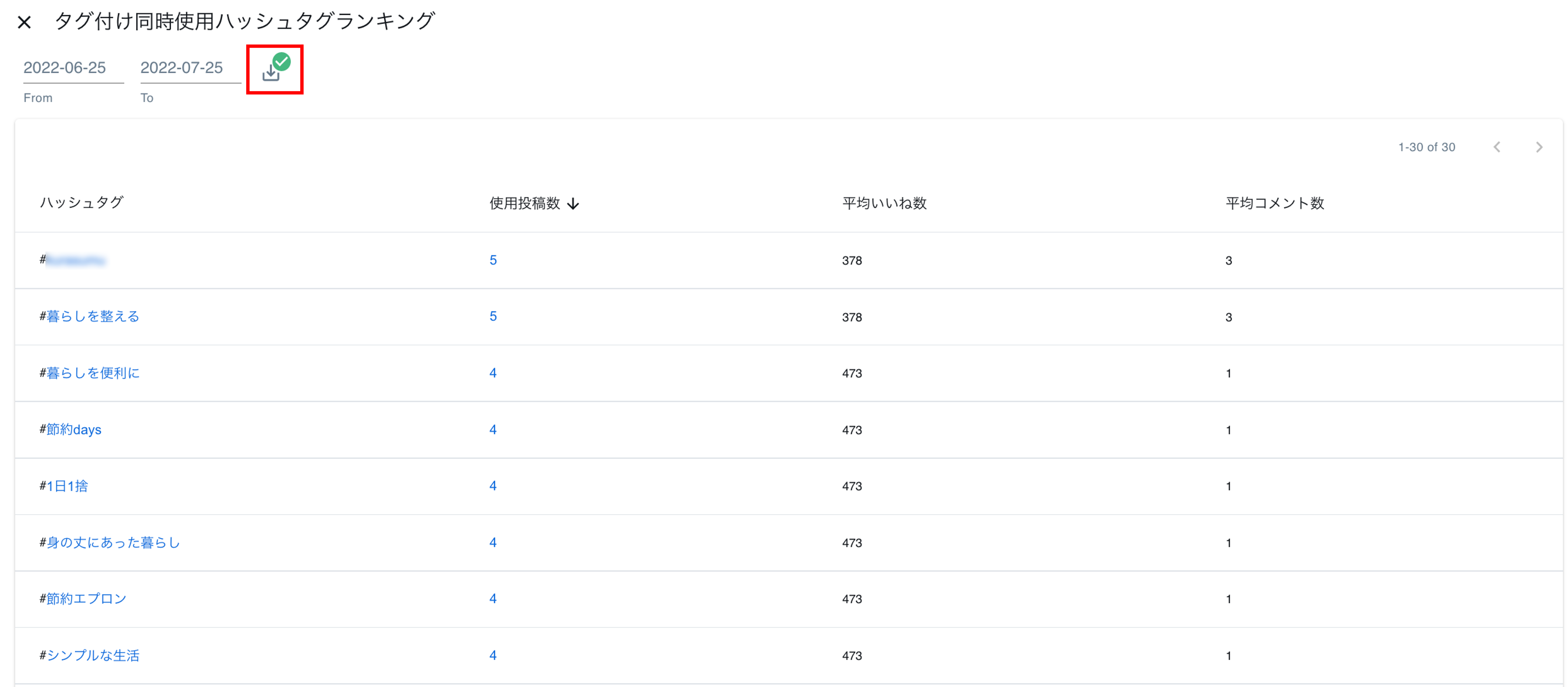Click the download CSV icon
The height and width of the screenshot is (687, 1568).
point(271,73)
